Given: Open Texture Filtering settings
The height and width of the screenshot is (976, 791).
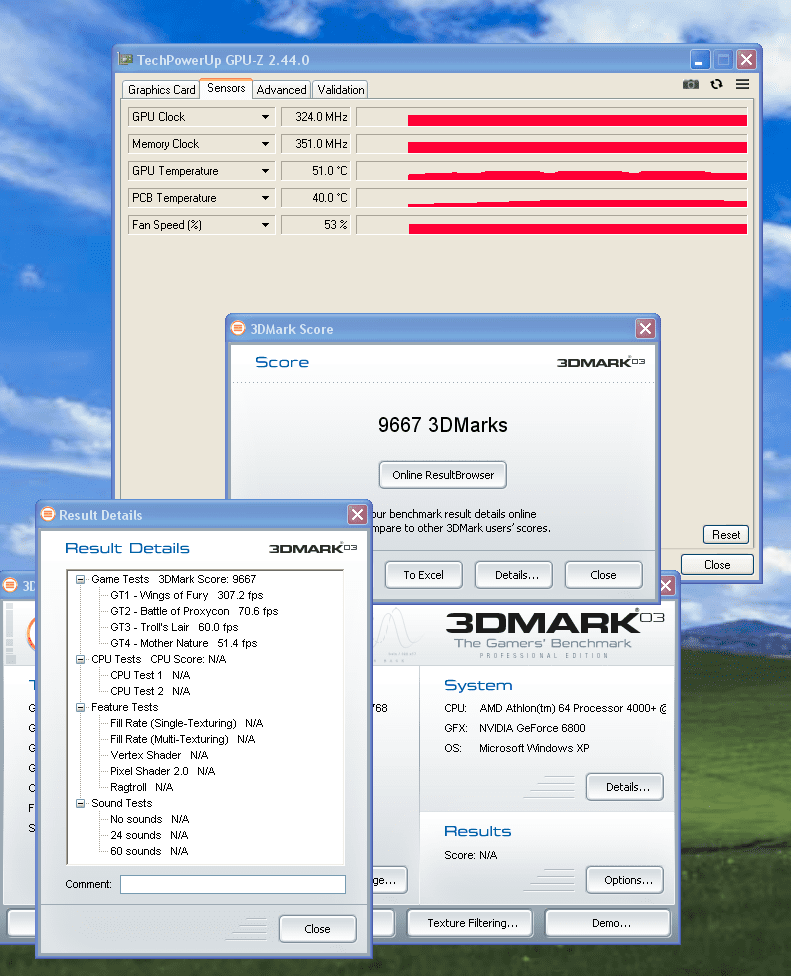Looking at the screenshot, I should [x=470, y=923].
